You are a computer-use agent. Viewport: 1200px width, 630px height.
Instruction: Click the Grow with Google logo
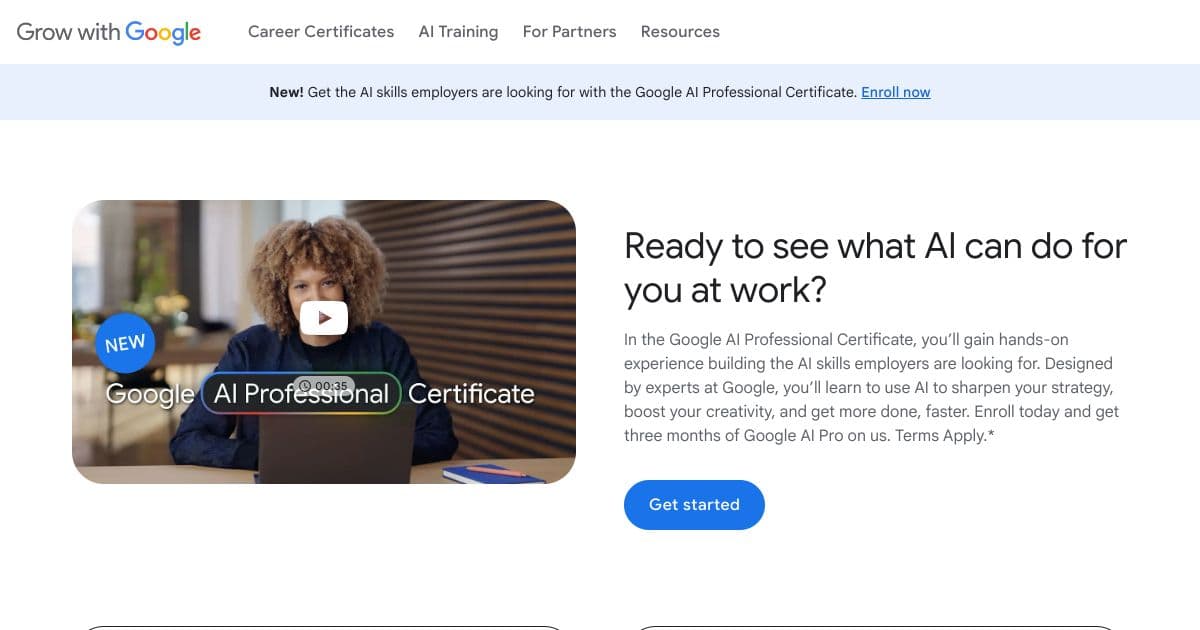(109, 32)
